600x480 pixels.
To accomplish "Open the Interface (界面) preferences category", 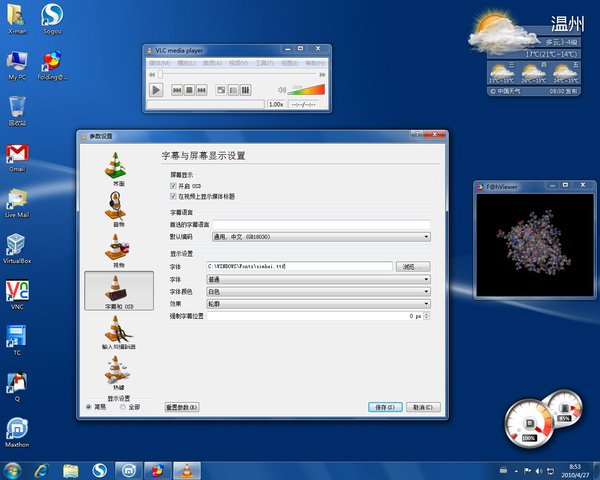I will point(116,169).
